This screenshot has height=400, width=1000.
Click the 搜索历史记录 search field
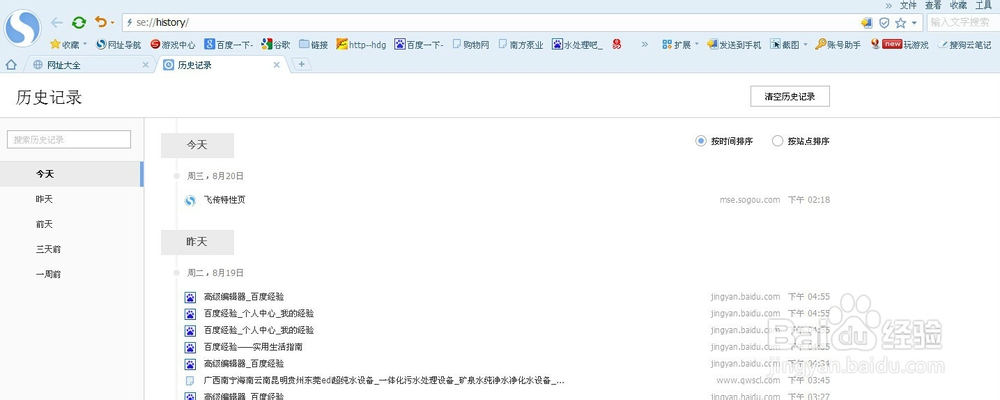point(69,140)
